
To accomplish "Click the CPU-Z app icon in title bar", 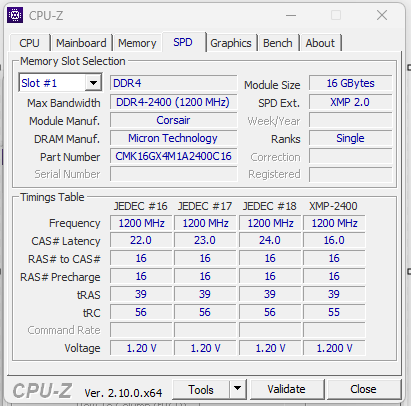I will click(x=15, y=15).
